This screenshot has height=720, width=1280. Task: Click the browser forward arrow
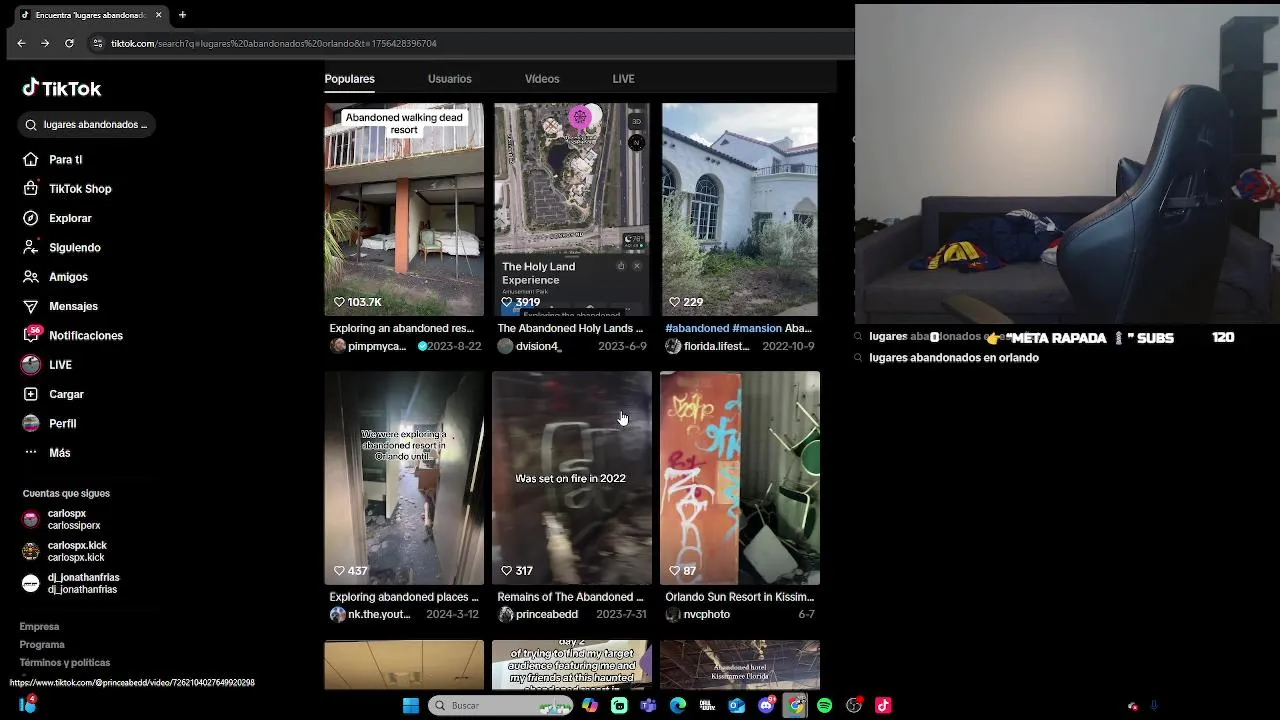(x=45, y=43)
